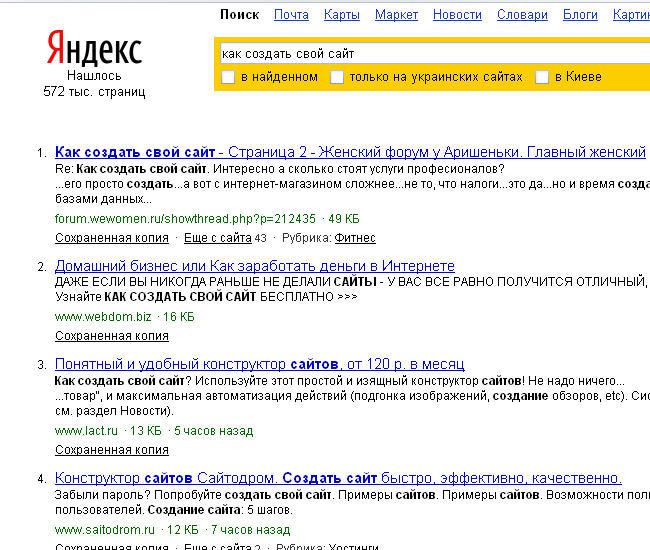Open the Почта service link
Image resolution: width=650 pixels, height=550 pixels.
tap(291, 15)
